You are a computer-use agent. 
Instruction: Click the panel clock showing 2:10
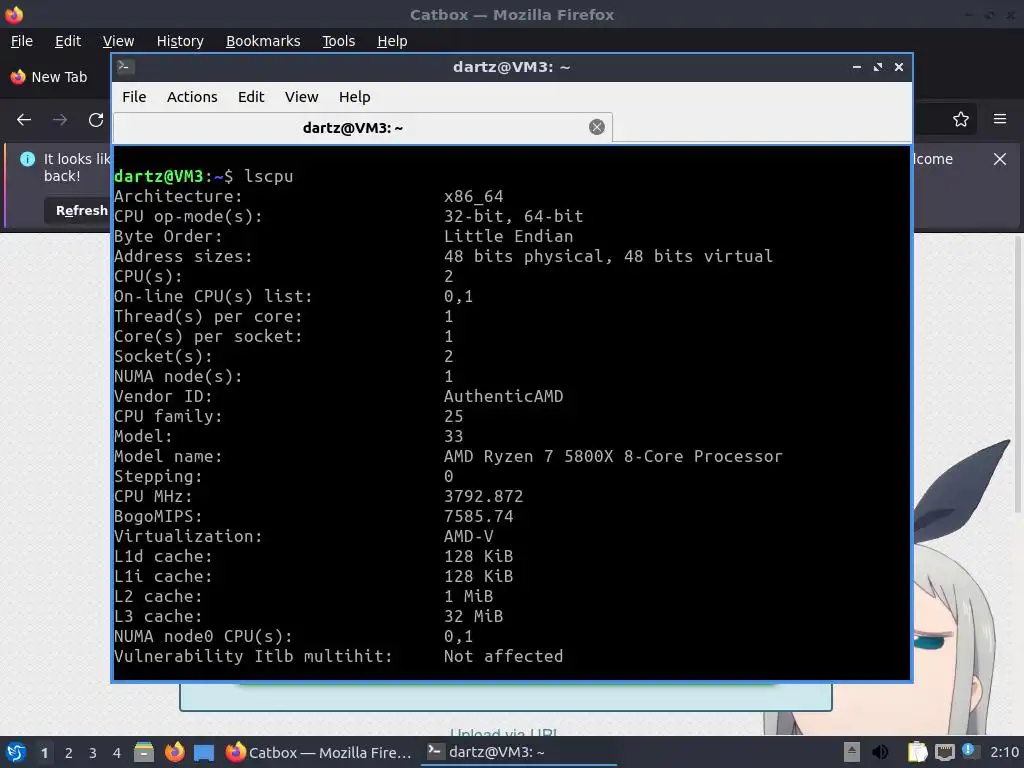click(x=1004, y=752)
